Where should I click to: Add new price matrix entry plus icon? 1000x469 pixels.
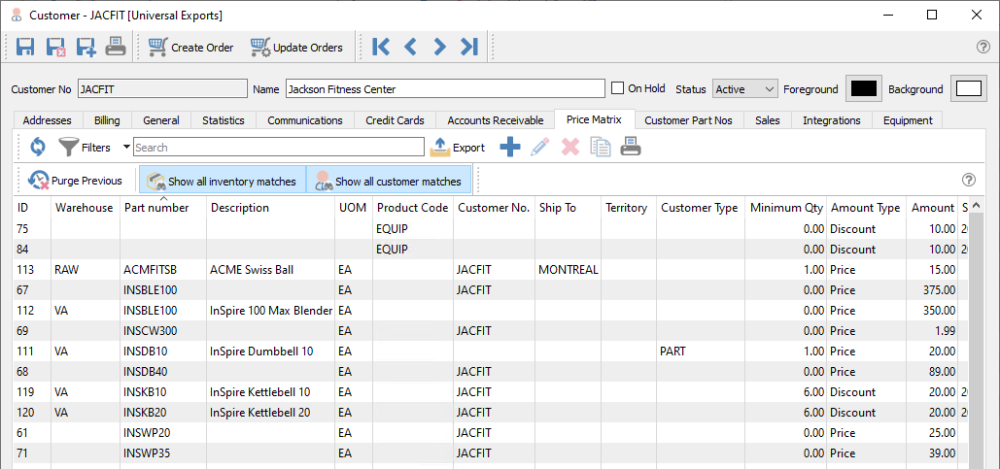point(510,147)
